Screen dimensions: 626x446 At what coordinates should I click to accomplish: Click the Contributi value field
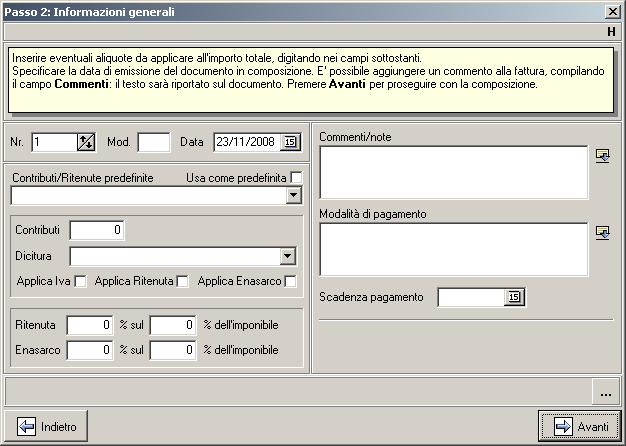pos(97,230)
